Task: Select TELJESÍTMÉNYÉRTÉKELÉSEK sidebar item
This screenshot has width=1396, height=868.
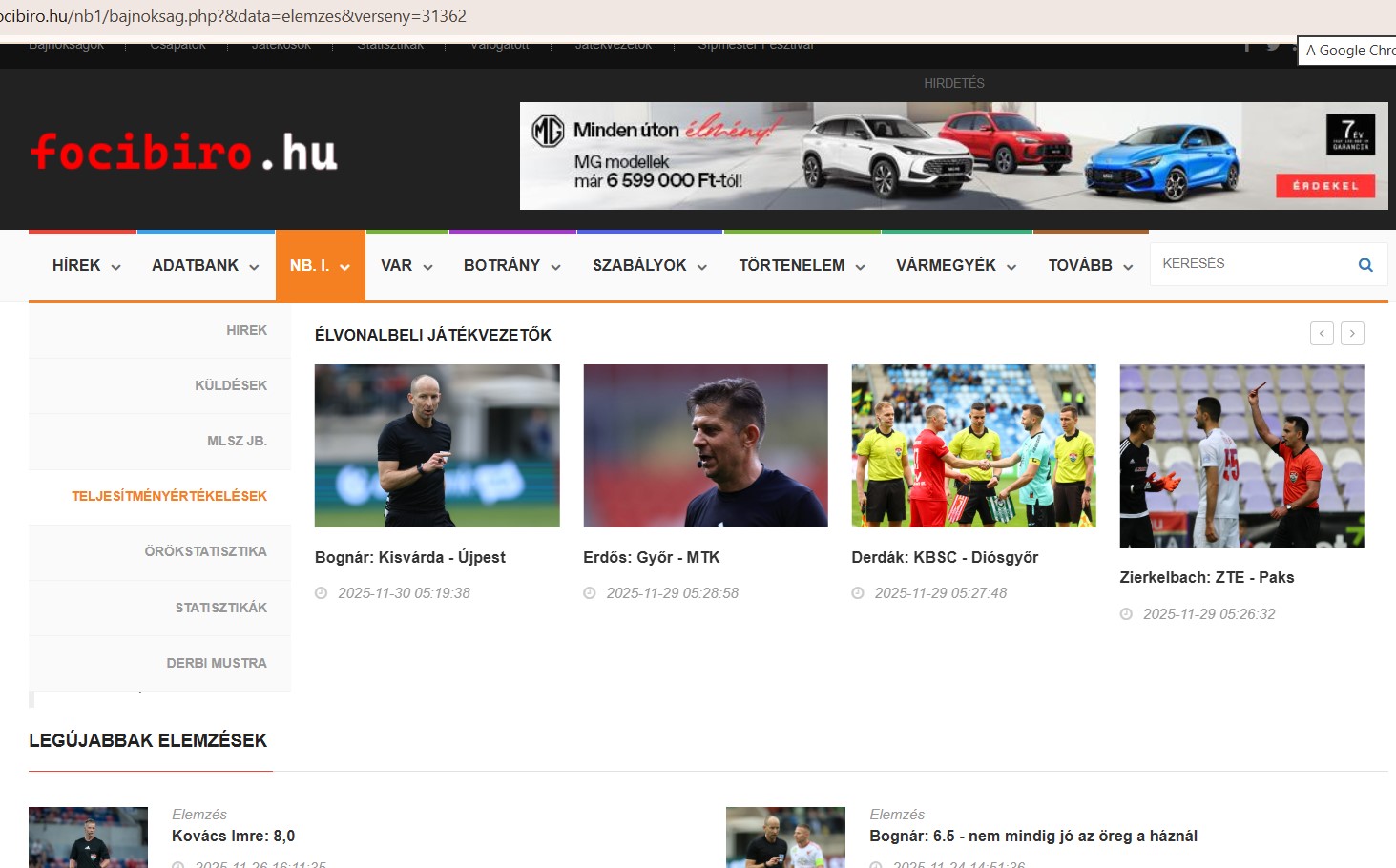Action: click(169, 496)
